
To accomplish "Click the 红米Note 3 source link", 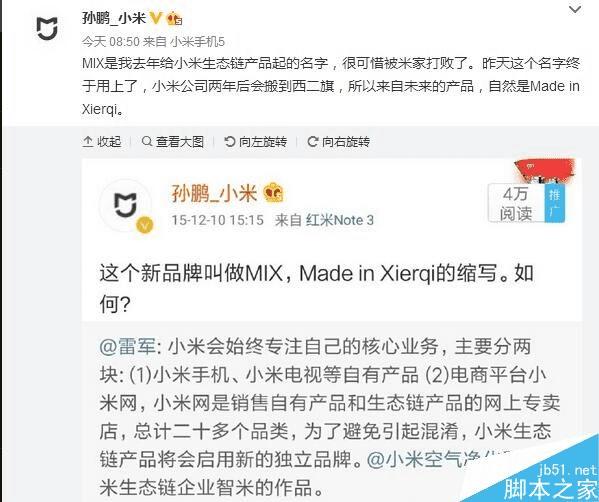I will (340, 220).
